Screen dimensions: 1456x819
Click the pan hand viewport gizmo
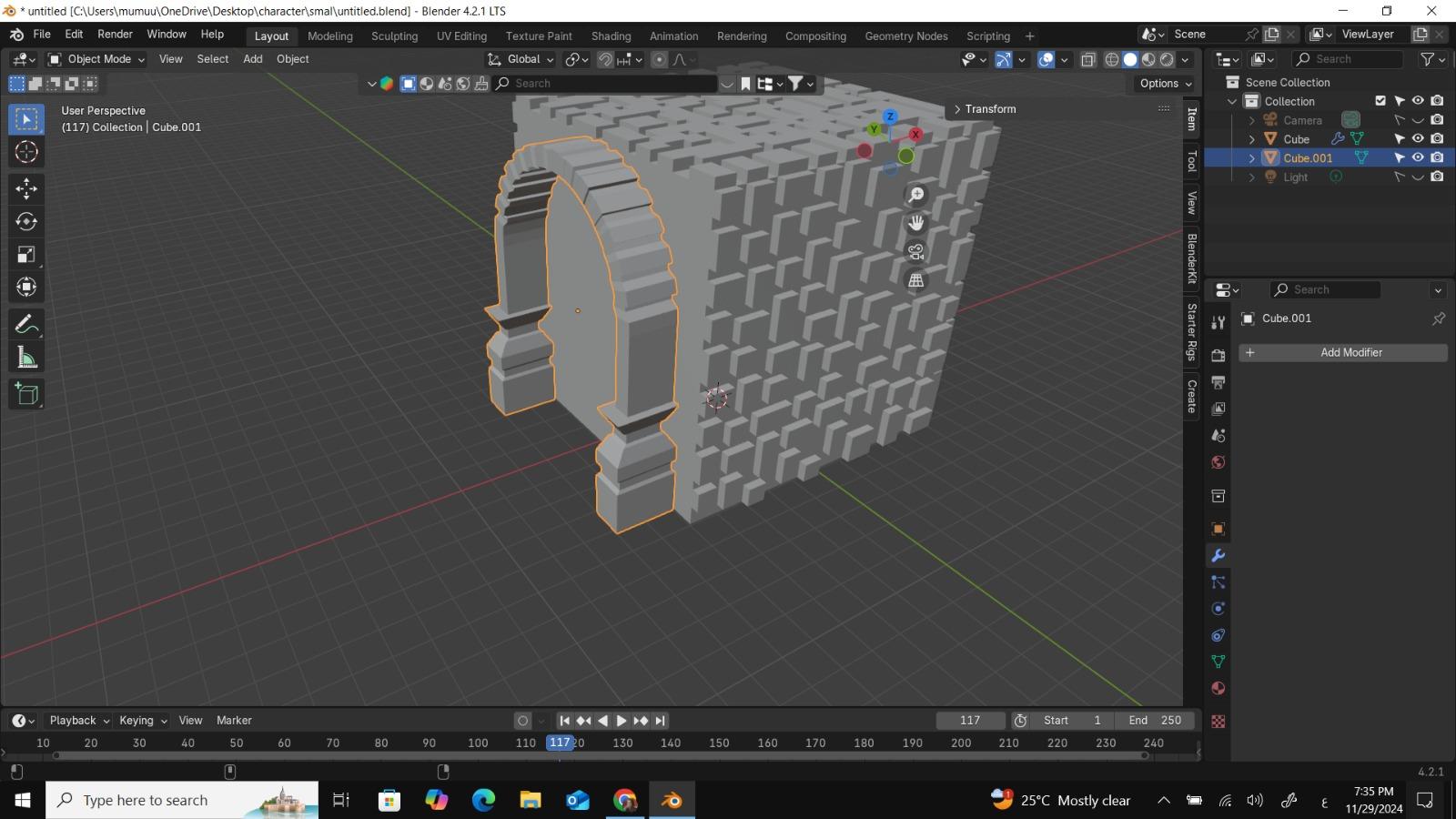tap(916, 223)
